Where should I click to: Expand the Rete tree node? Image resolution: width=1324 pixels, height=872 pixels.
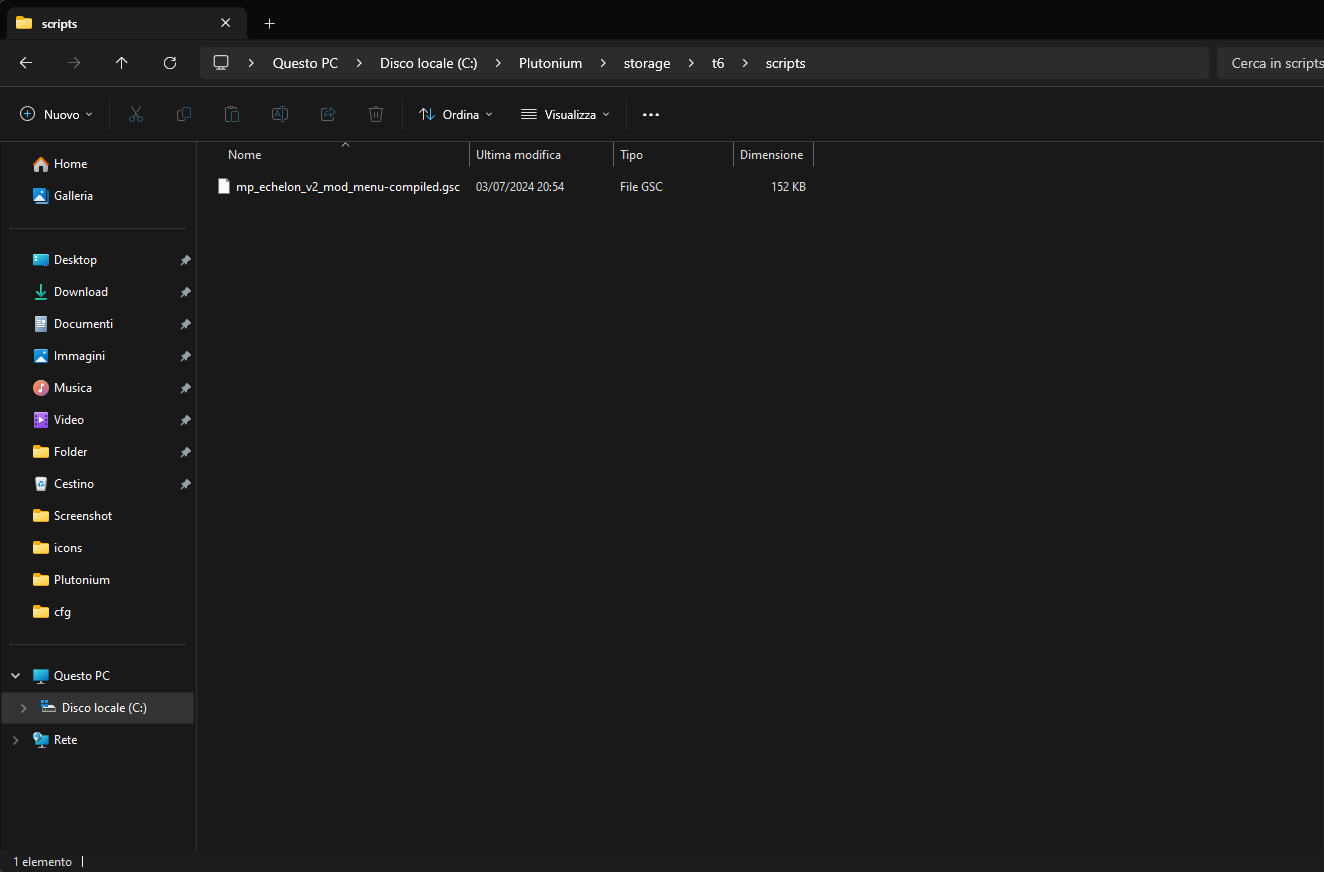(15, 740)
